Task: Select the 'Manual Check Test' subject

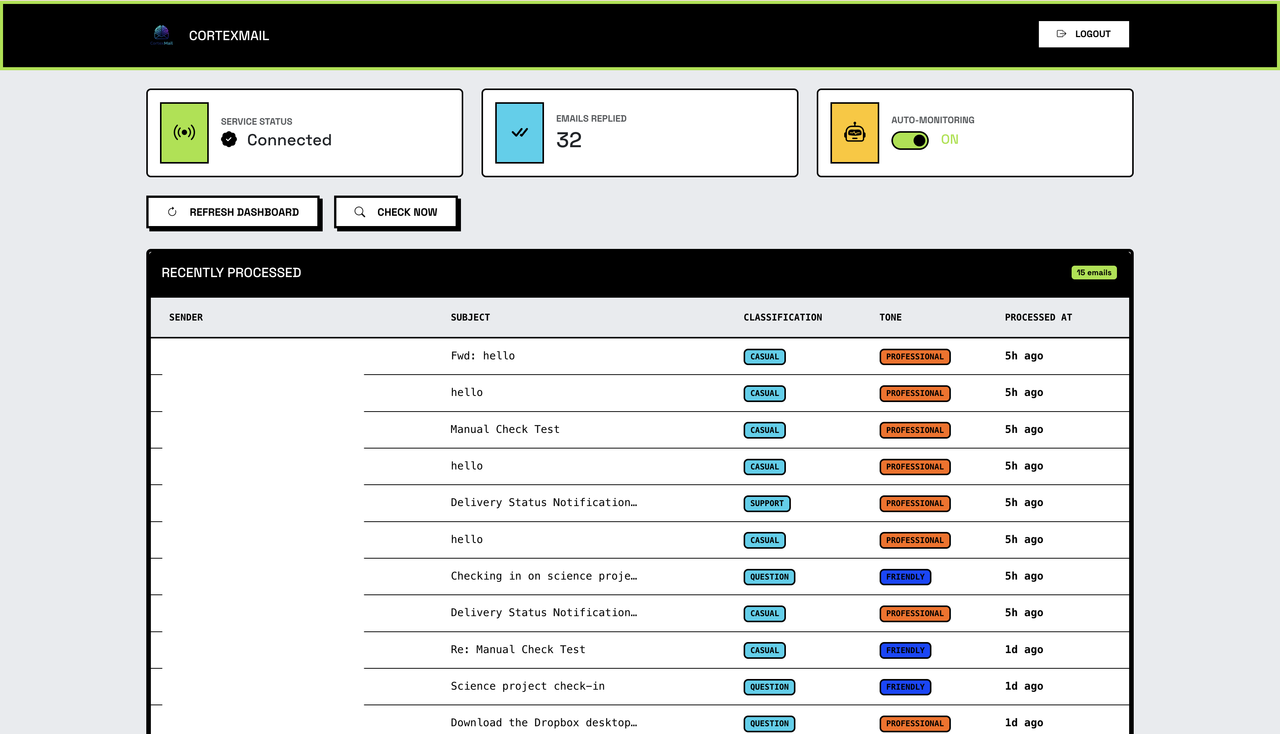Action: click(505, 429)
